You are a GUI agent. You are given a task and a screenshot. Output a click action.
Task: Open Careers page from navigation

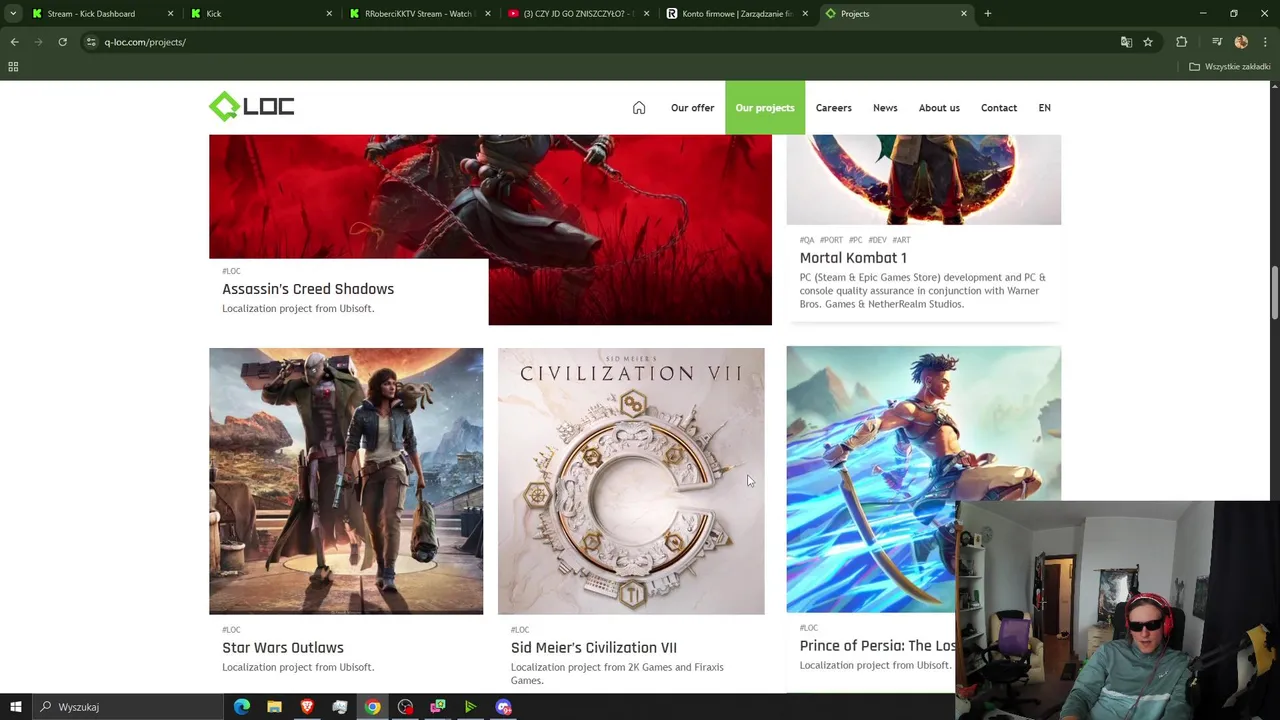(x=833, y=108)
